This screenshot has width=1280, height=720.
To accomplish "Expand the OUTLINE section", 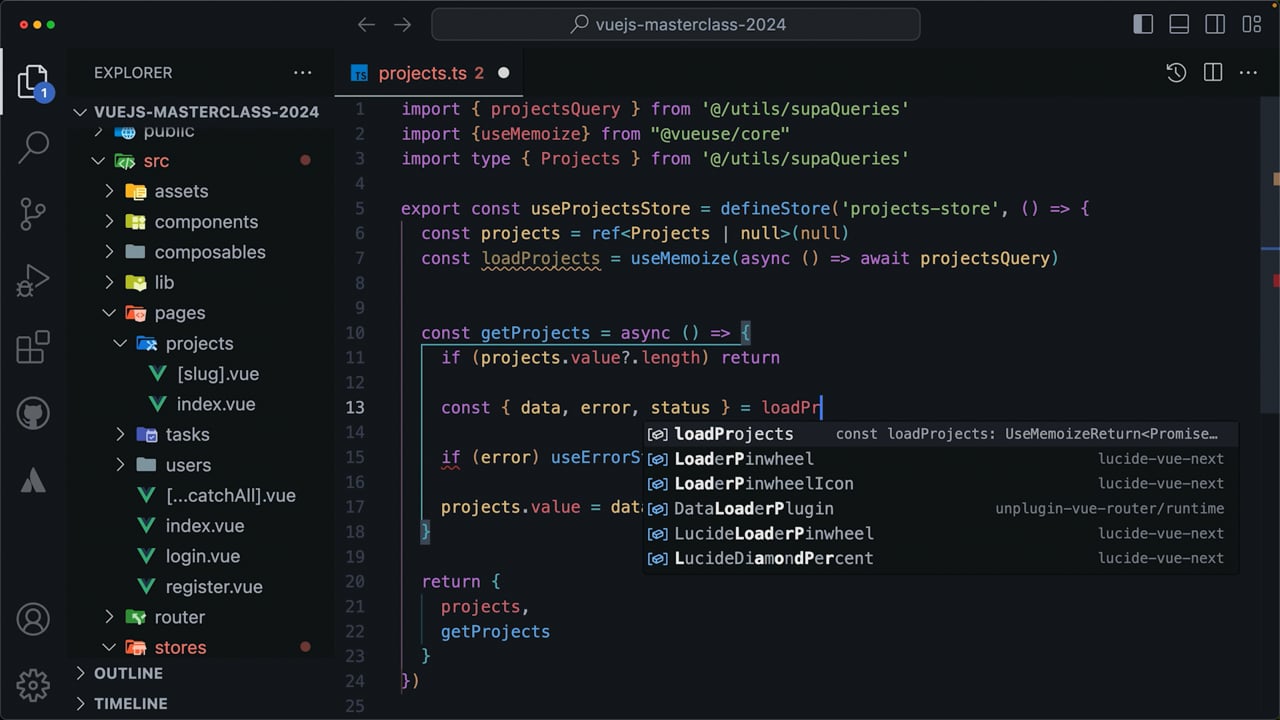I will click(200, 673).
